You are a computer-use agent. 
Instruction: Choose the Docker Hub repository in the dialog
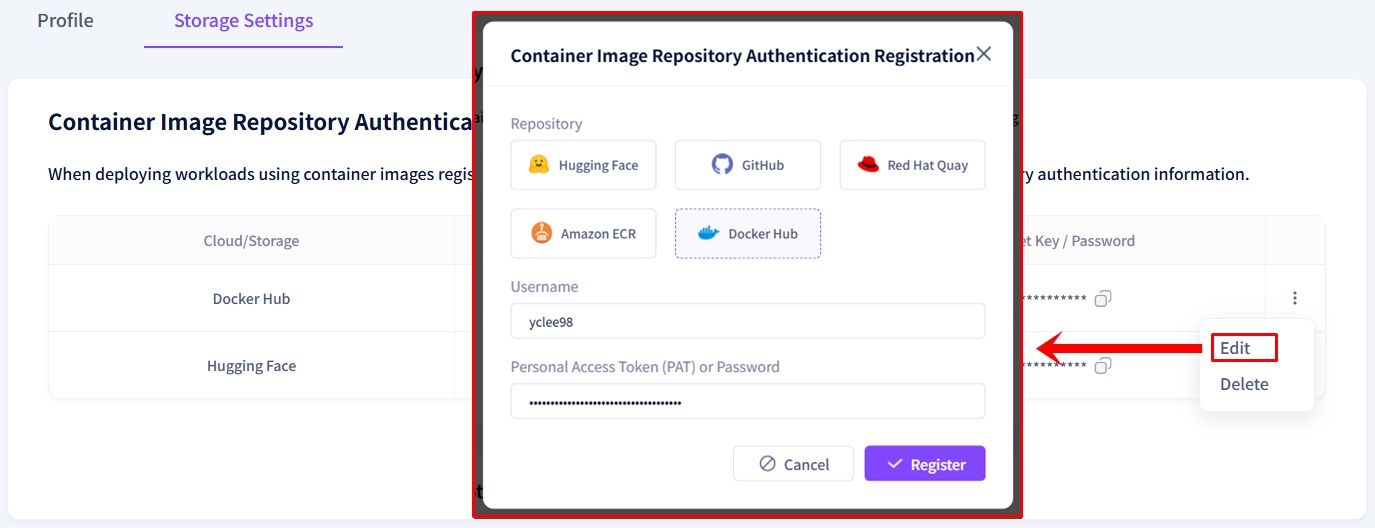(747, 234)
